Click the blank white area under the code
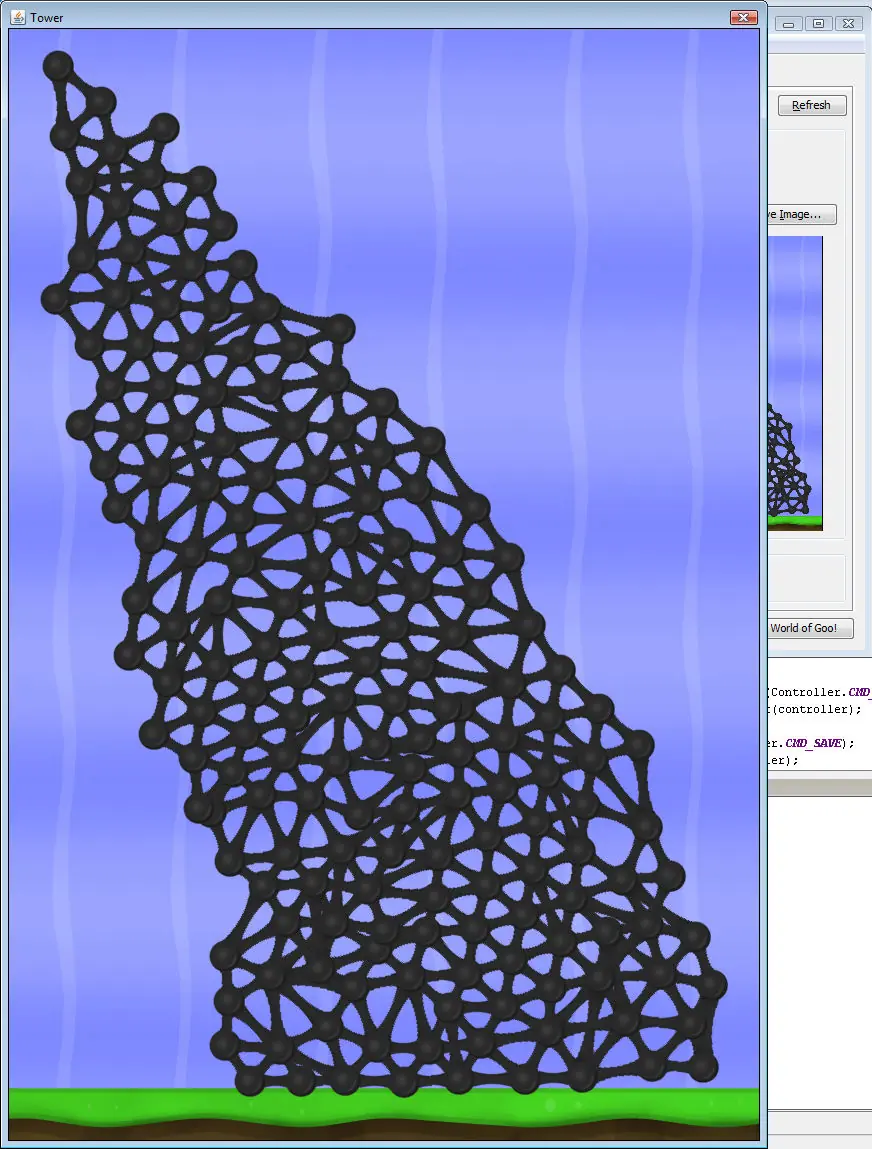 point(819,953)
